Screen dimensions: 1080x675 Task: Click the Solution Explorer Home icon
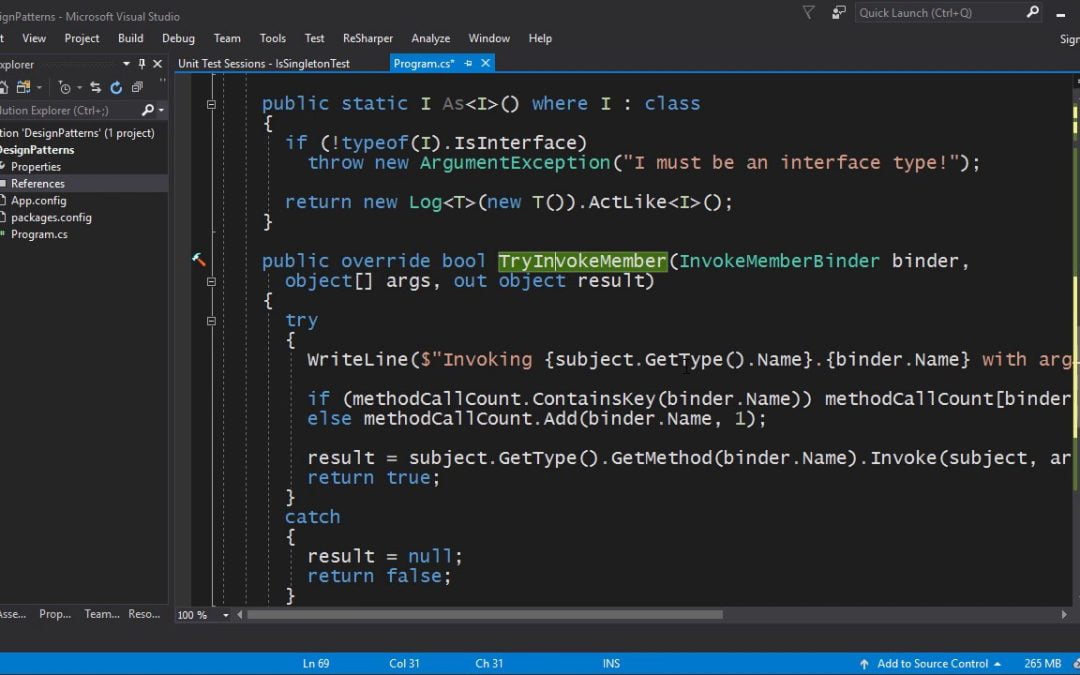pyautogui.click(x=2, y=87)
